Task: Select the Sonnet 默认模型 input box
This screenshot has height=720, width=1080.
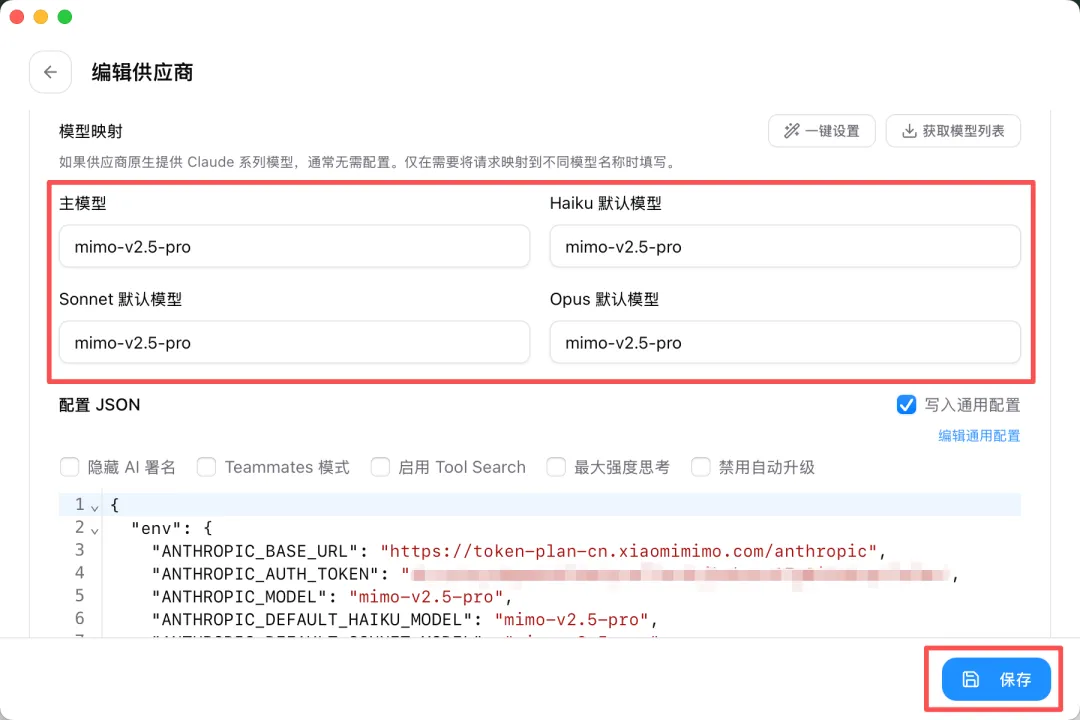Action: point(294,342)
